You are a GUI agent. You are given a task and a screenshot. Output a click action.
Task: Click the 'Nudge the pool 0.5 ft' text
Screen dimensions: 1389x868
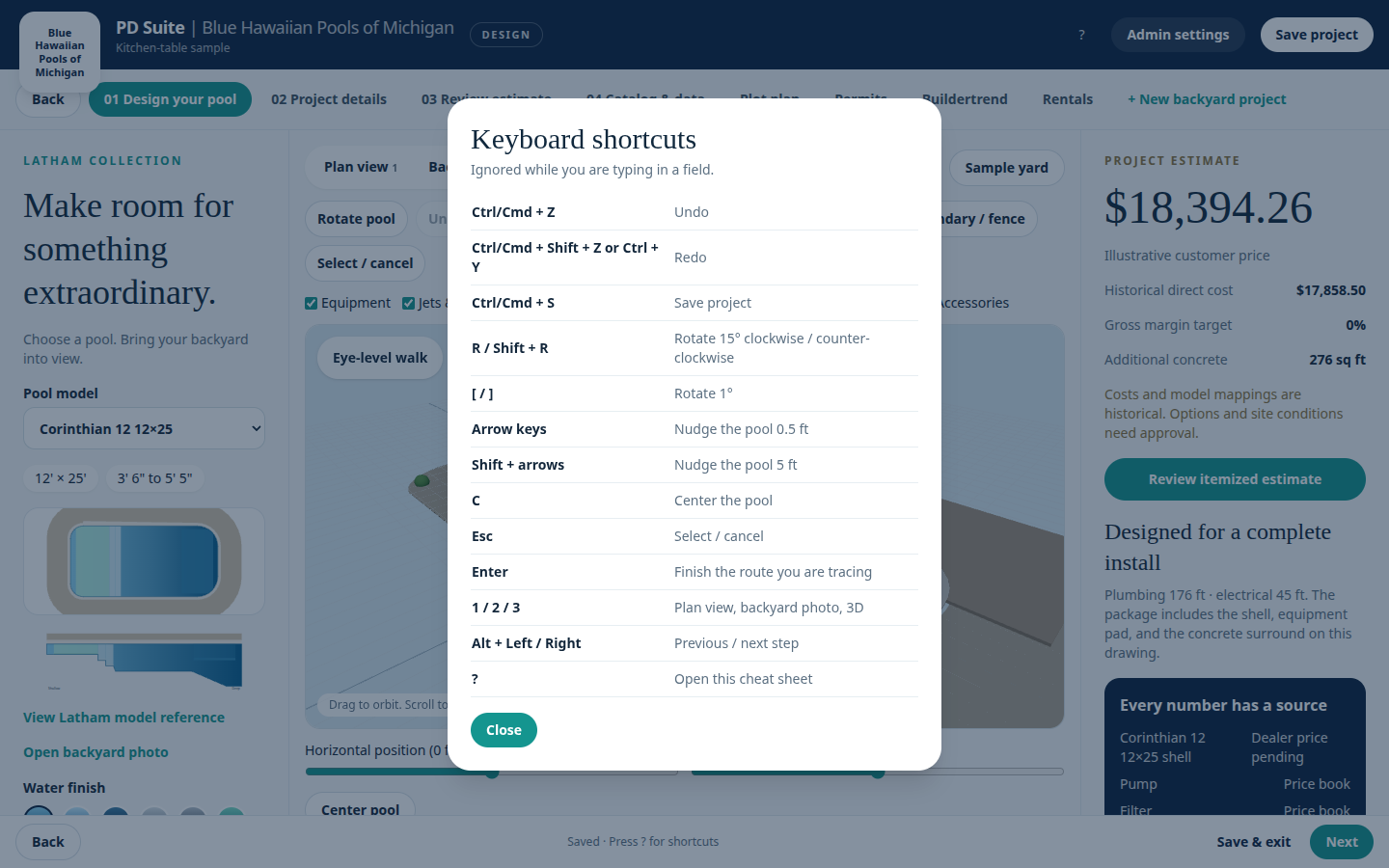click(x=741, y=429)
